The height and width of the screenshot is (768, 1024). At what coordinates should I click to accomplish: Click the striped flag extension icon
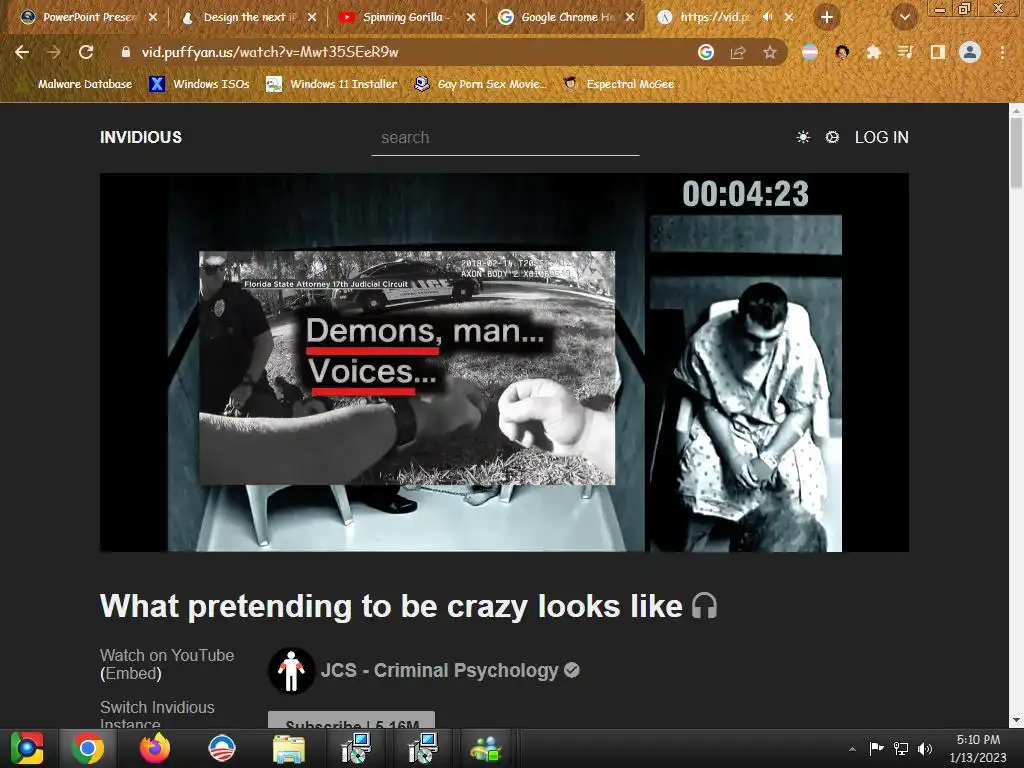810,52
